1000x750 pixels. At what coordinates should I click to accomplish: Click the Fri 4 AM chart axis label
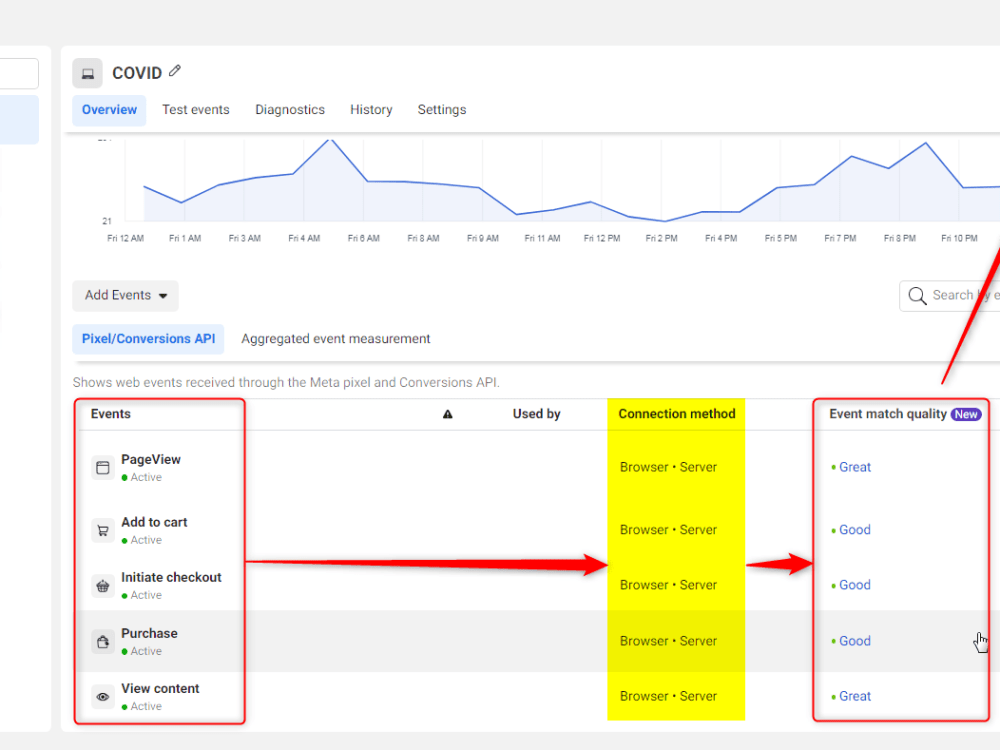tap(304, 239)
